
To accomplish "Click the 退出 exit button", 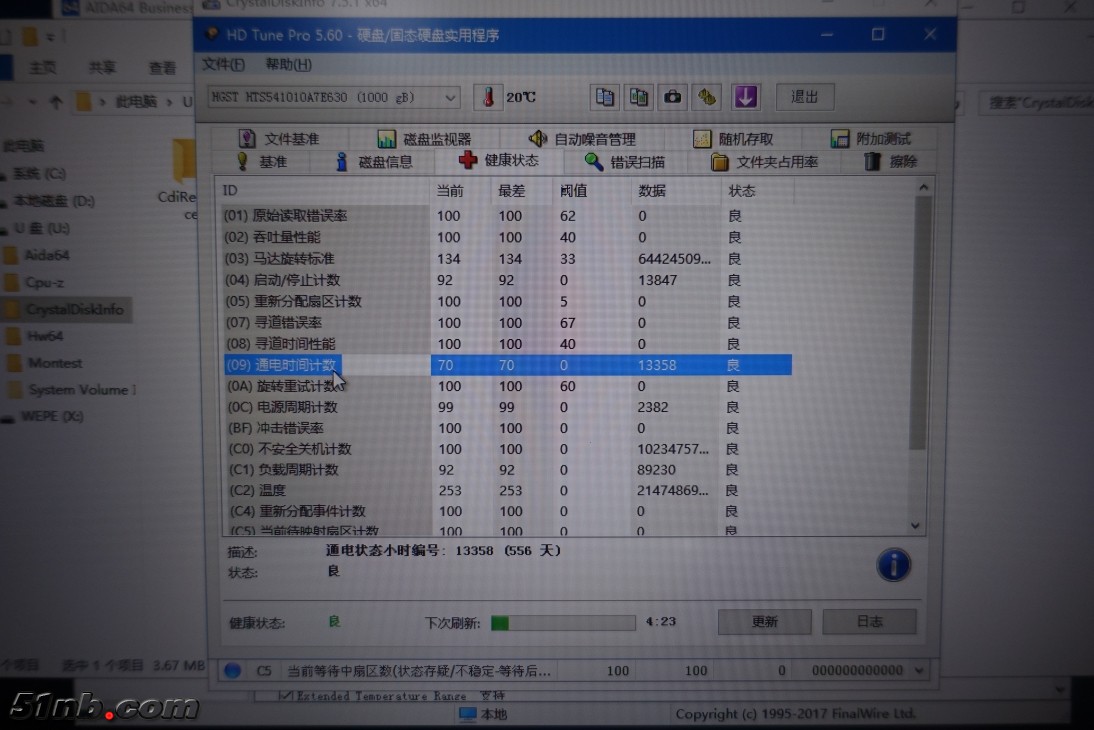I will pos(804,97).
